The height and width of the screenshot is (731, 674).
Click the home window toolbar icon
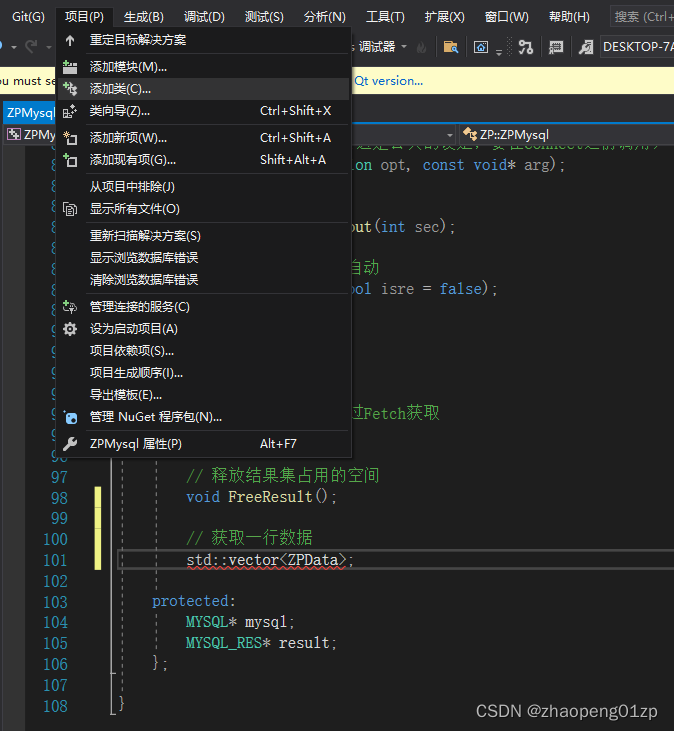coord(481,47)
